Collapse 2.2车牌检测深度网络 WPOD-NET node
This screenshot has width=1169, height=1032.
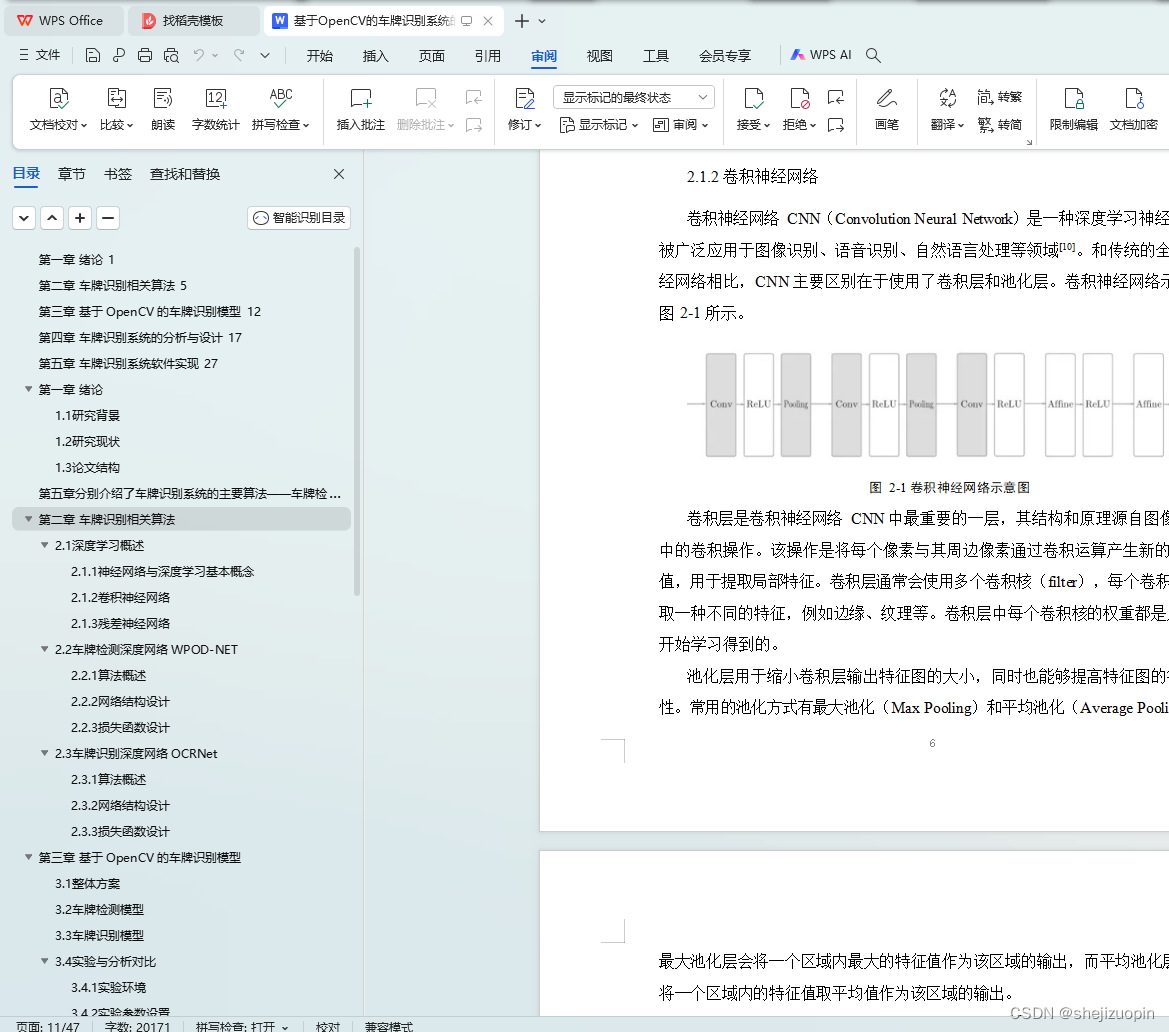[45, 649]
